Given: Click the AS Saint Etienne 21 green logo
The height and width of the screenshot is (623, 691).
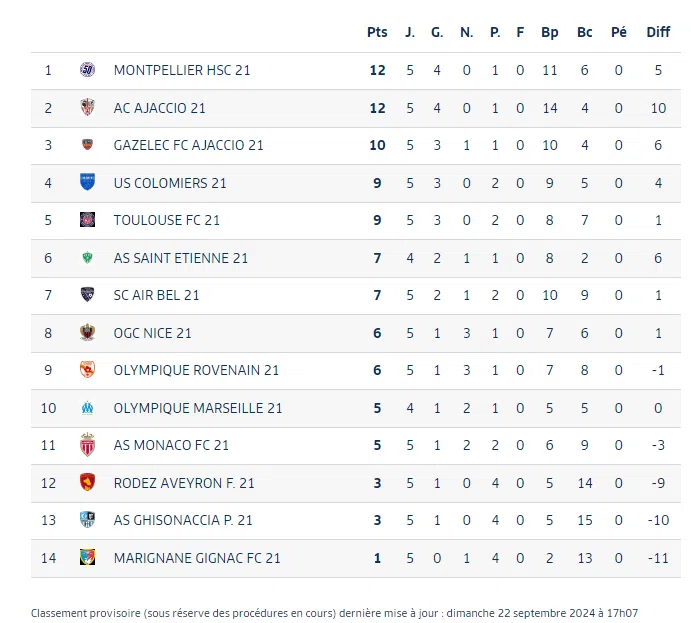Looking at the screenshot, I should 87,258.
